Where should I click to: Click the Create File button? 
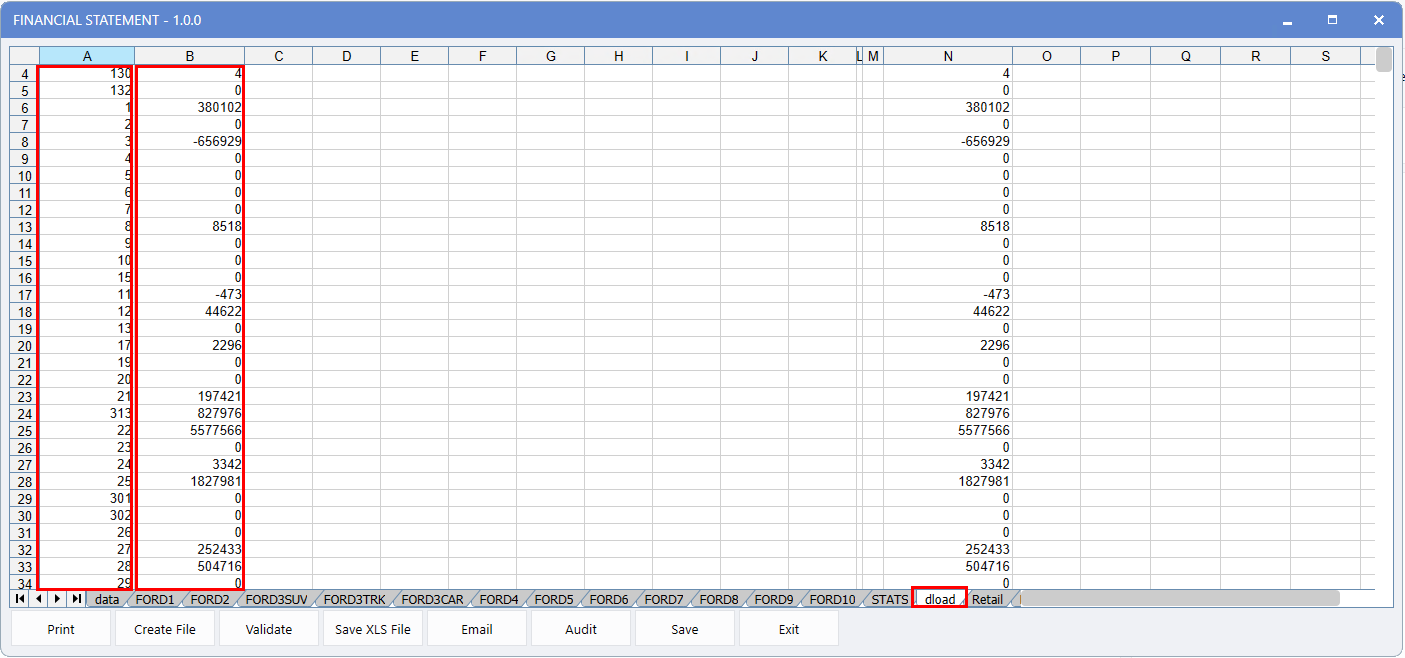click(x=165, y=629)
